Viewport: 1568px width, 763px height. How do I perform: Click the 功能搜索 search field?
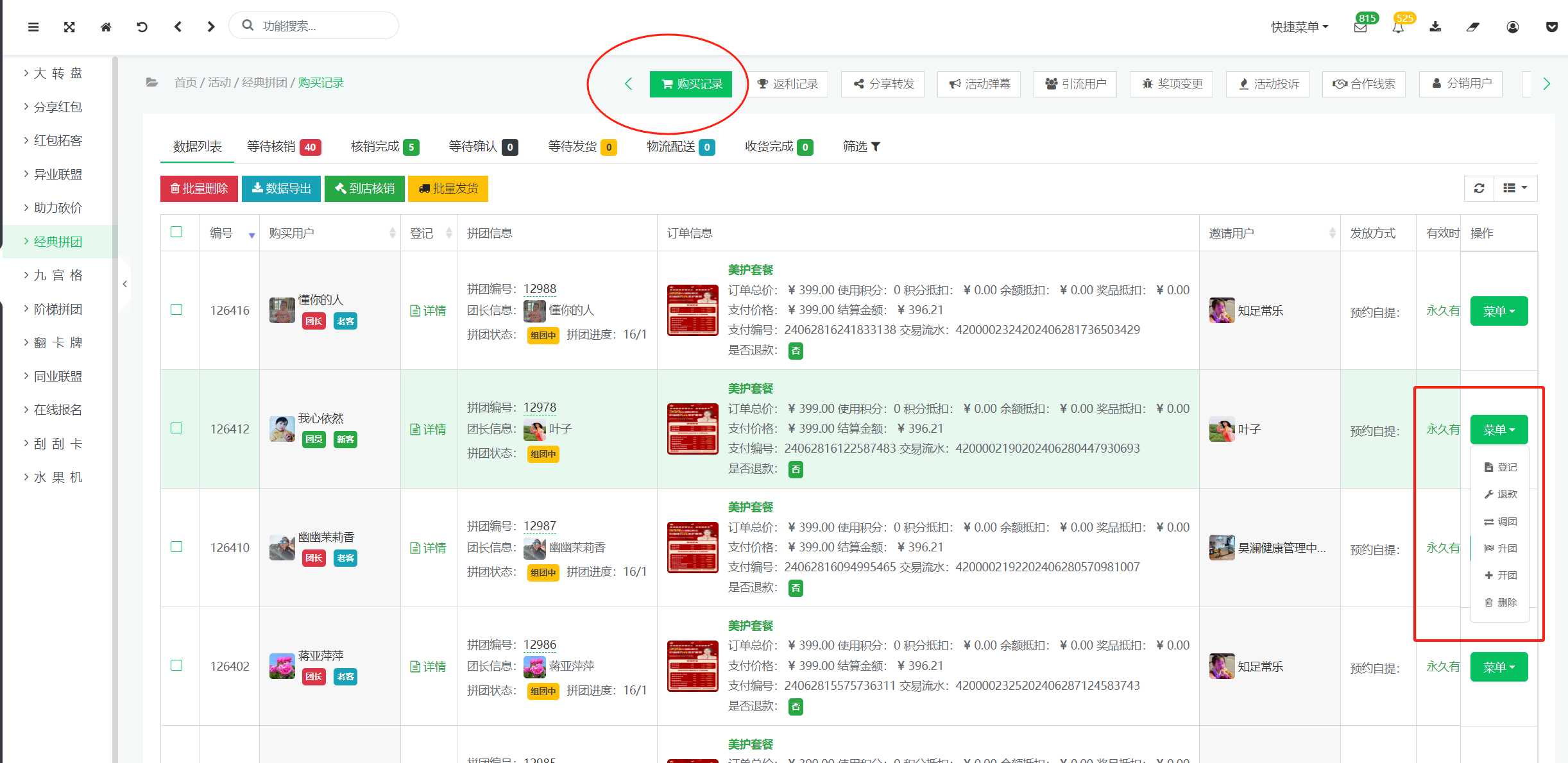[314, 26]
